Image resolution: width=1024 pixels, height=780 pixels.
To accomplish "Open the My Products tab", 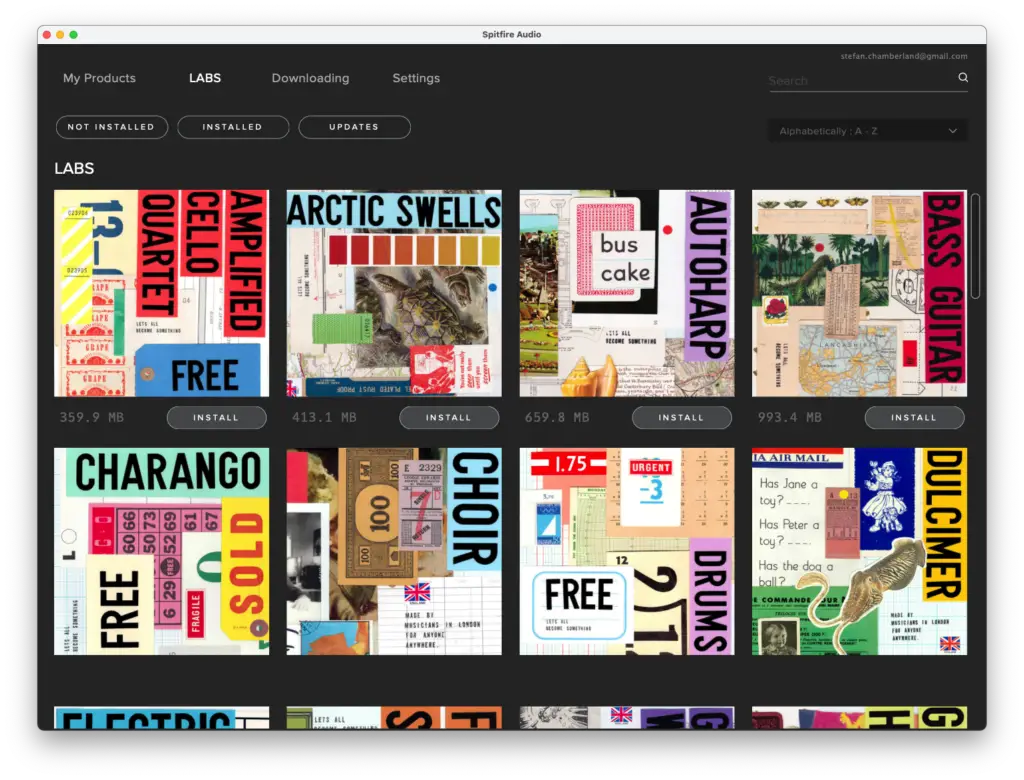I will [x=99, y=78].
